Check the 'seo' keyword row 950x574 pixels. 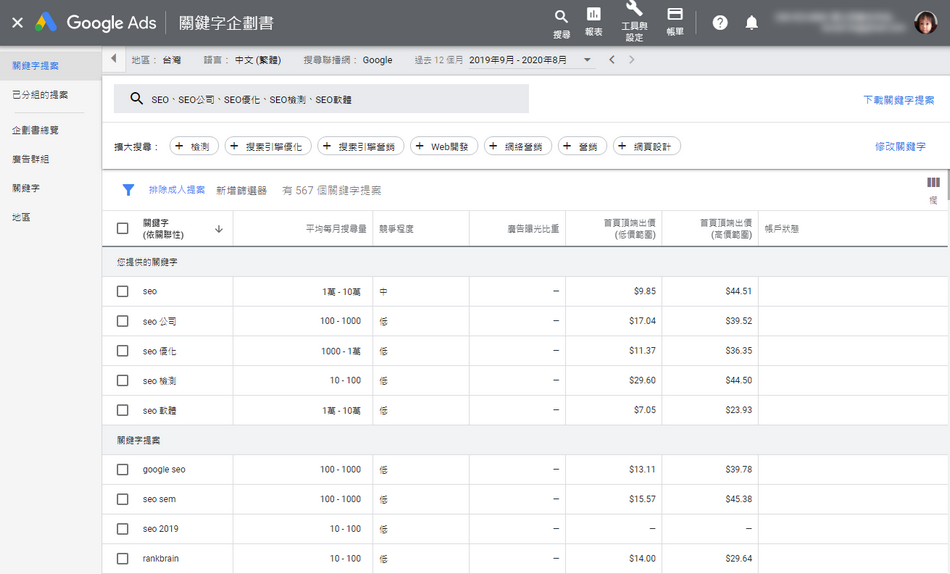(122, 292)
